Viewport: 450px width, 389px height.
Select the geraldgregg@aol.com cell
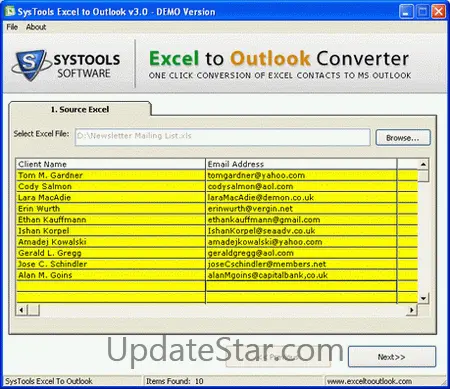pos(301,253)
